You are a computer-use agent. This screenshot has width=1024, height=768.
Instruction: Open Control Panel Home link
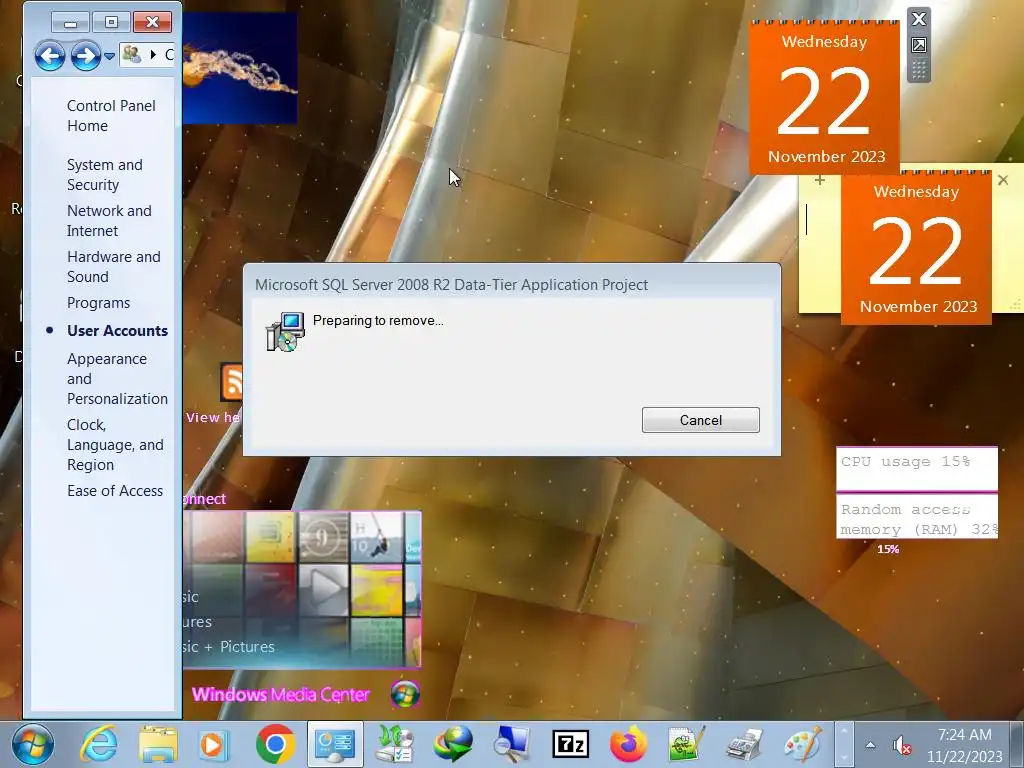coord(111,116)
